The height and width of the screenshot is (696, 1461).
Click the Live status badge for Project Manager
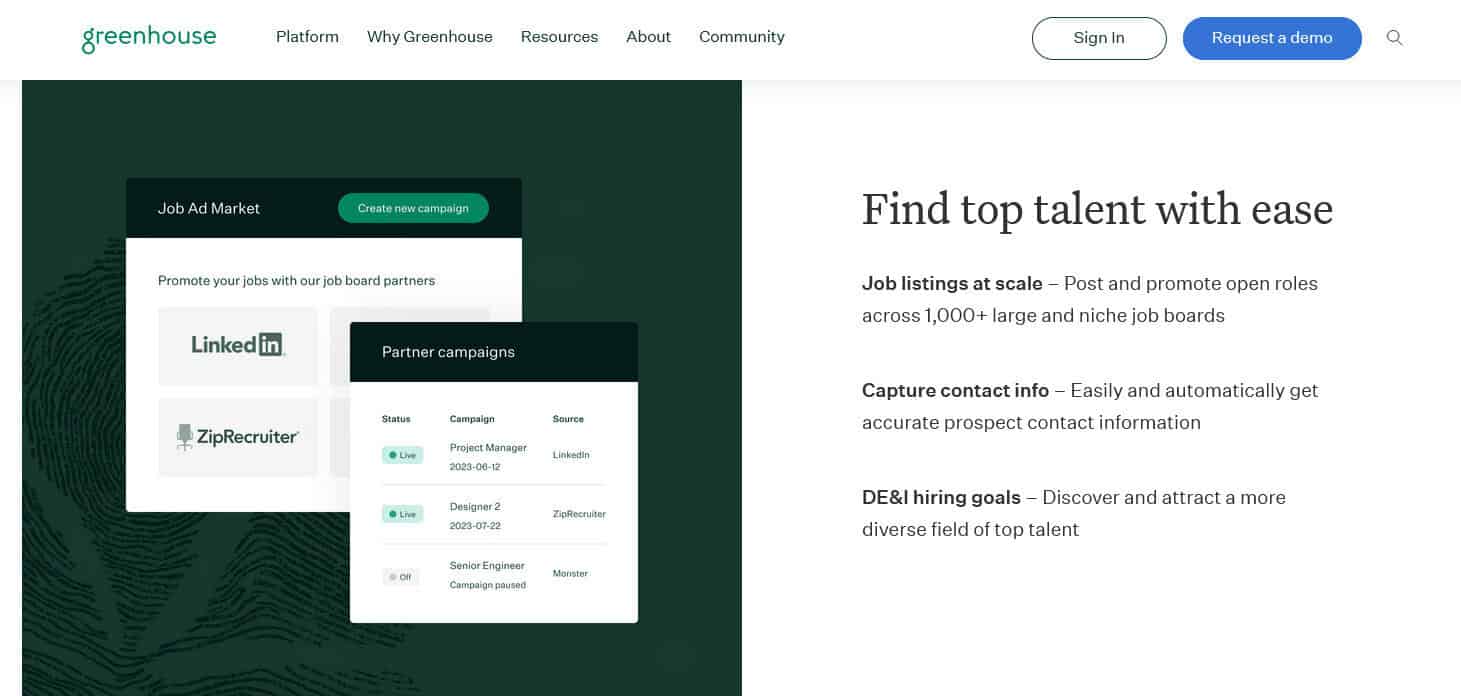pos(402,455)
